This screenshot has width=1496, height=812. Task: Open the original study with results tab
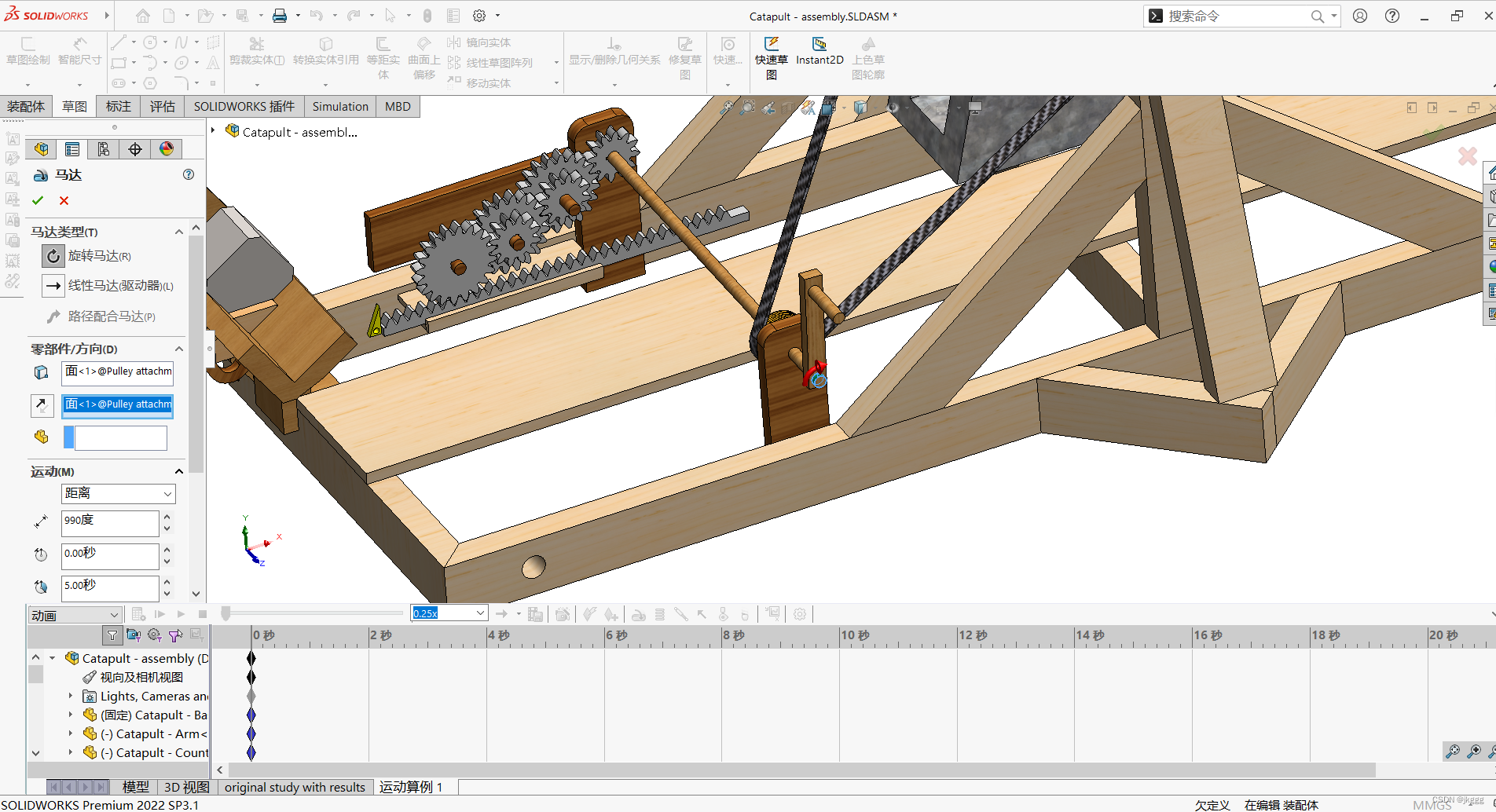pyautogui.click(x=295, y=787)
